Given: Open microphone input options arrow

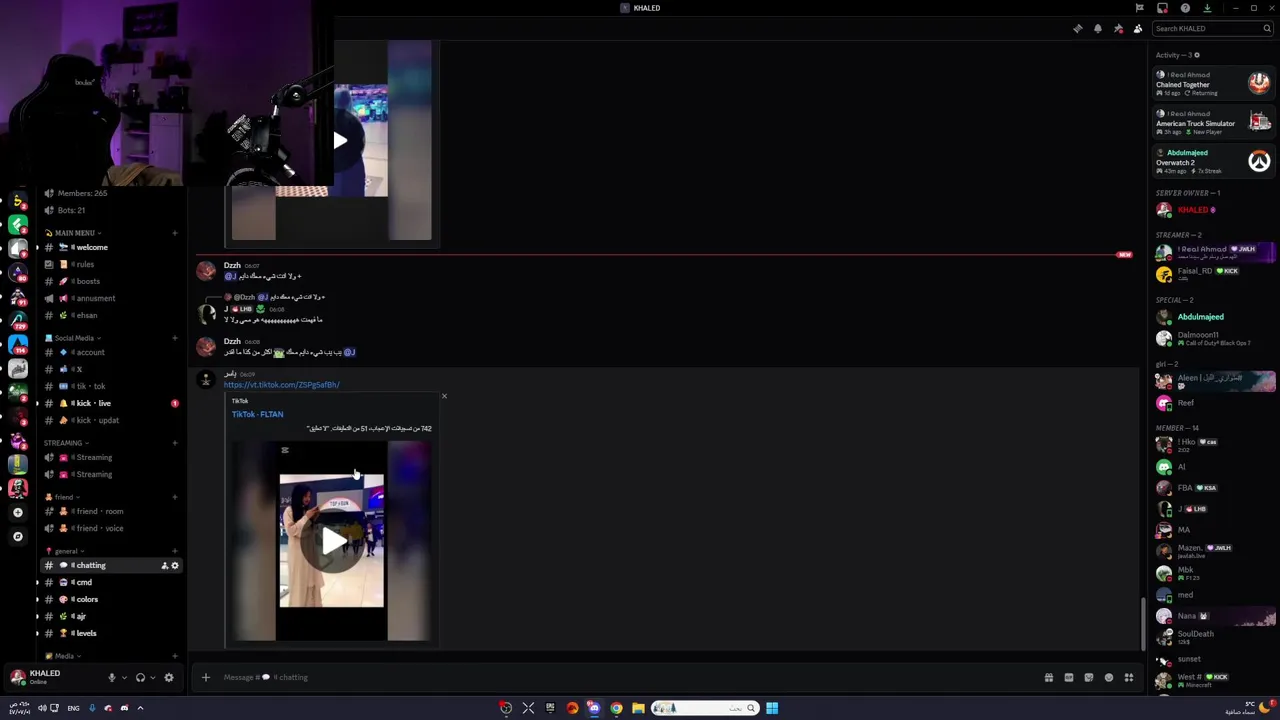Looking at the screenshot, I should (x=124, y=678).
